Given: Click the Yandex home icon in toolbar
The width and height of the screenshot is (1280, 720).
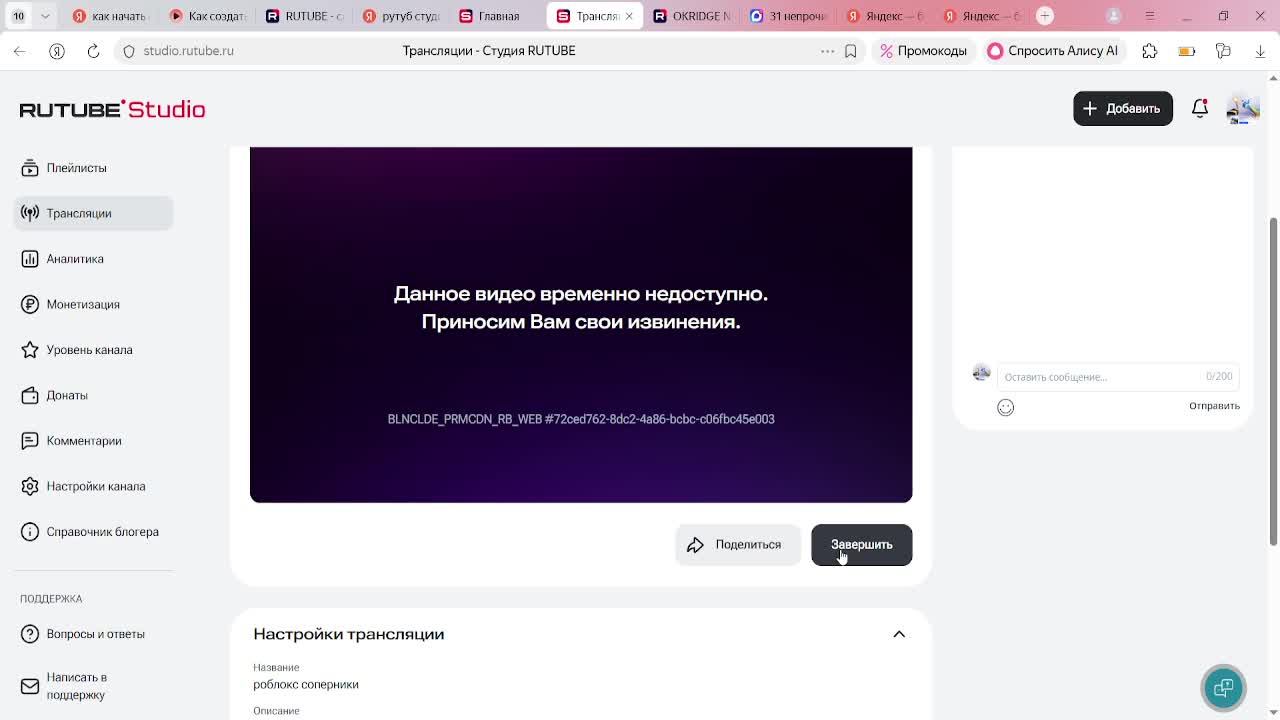Looking at the screenshot, I should coord(57,51).
